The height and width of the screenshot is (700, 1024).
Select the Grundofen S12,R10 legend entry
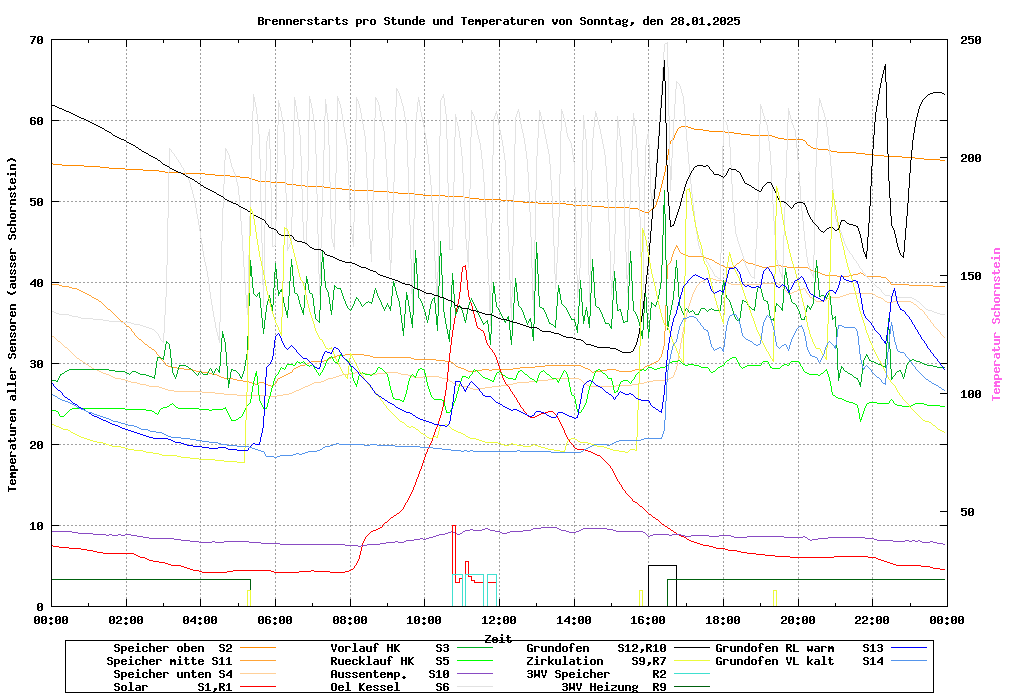(x=596, y=648)
